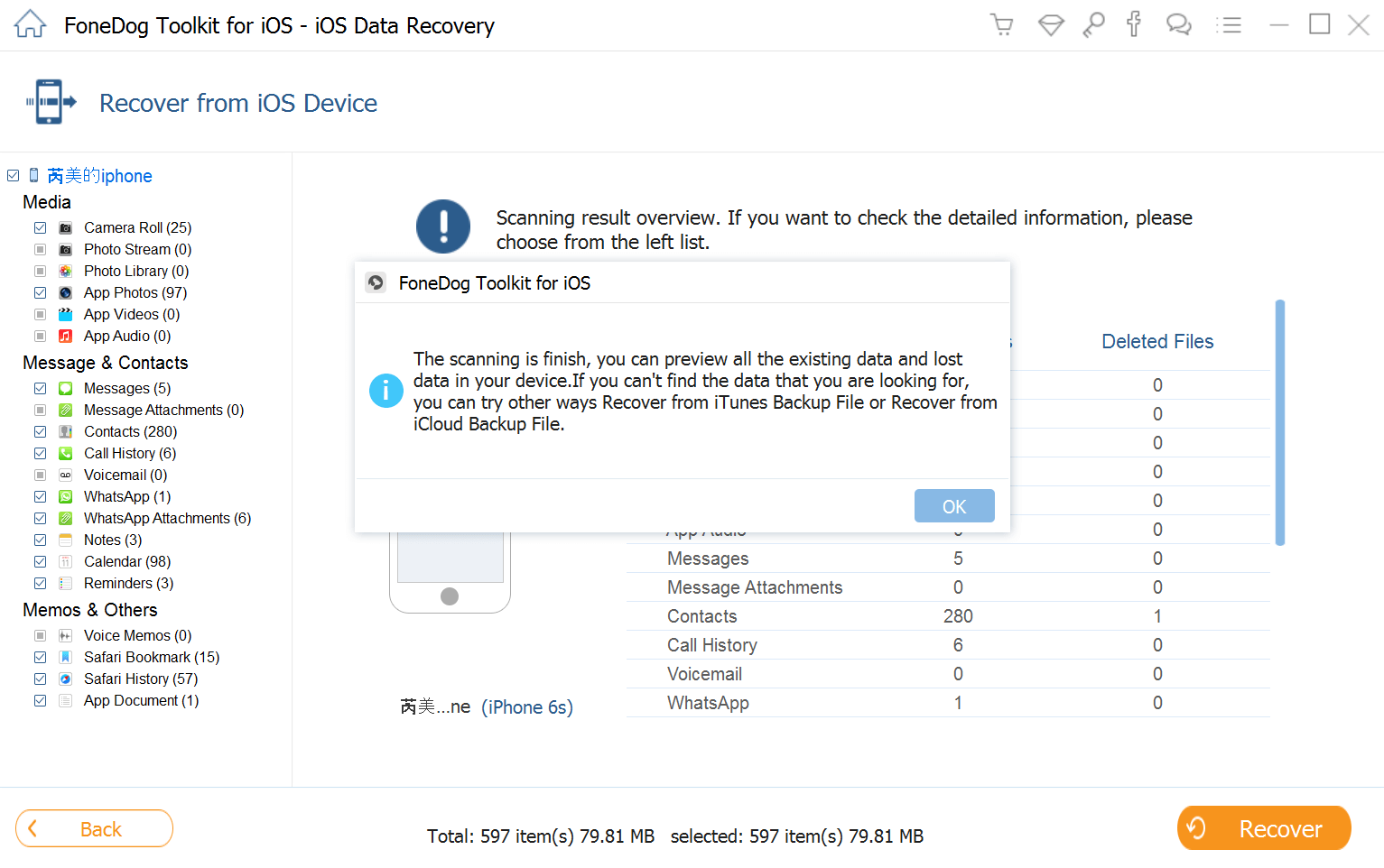The image size is (1384, 868).
Task: Click the Deleted Files column header
Action: tap(1157, 342)
